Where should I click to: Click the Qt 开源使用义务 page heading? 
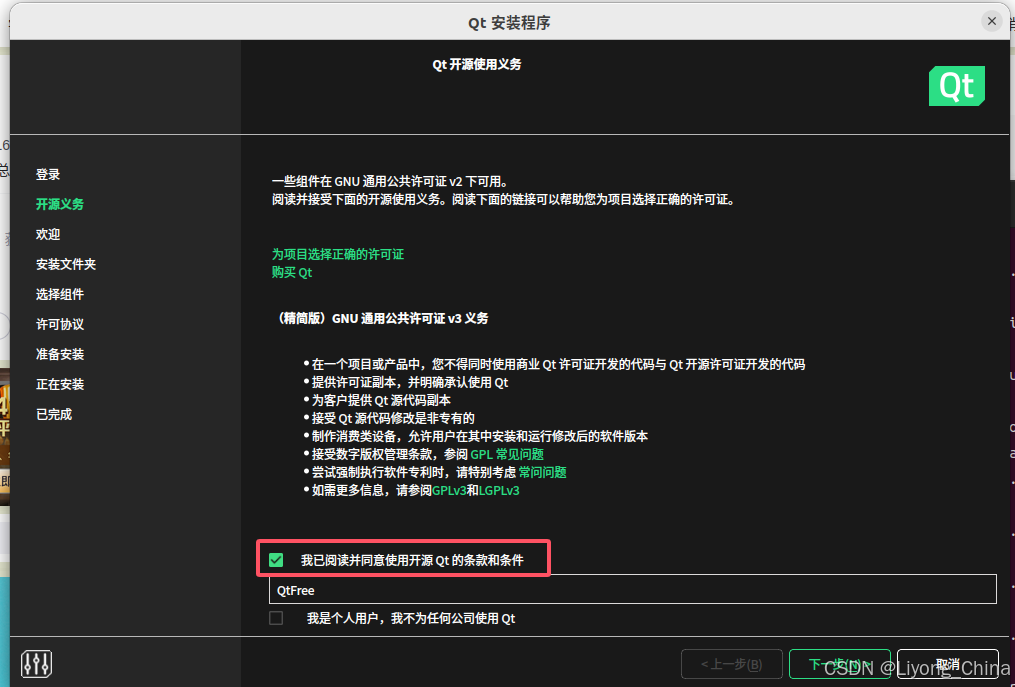(476, 64)
